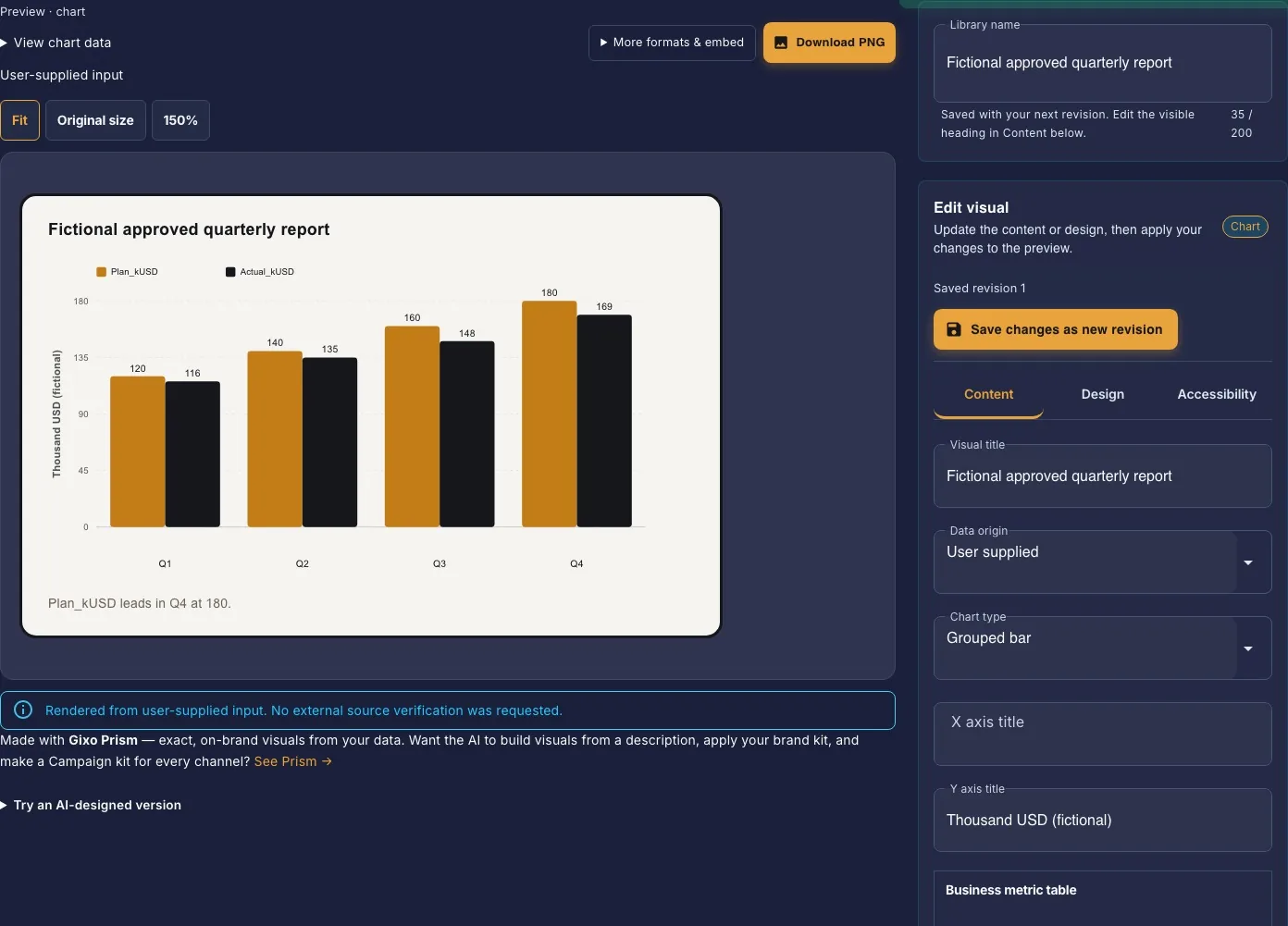1288x926 pixels.
Task: Click caption 'Plan_kUSD leads in Q4 at 180.'
Action: tap(140, 603)
